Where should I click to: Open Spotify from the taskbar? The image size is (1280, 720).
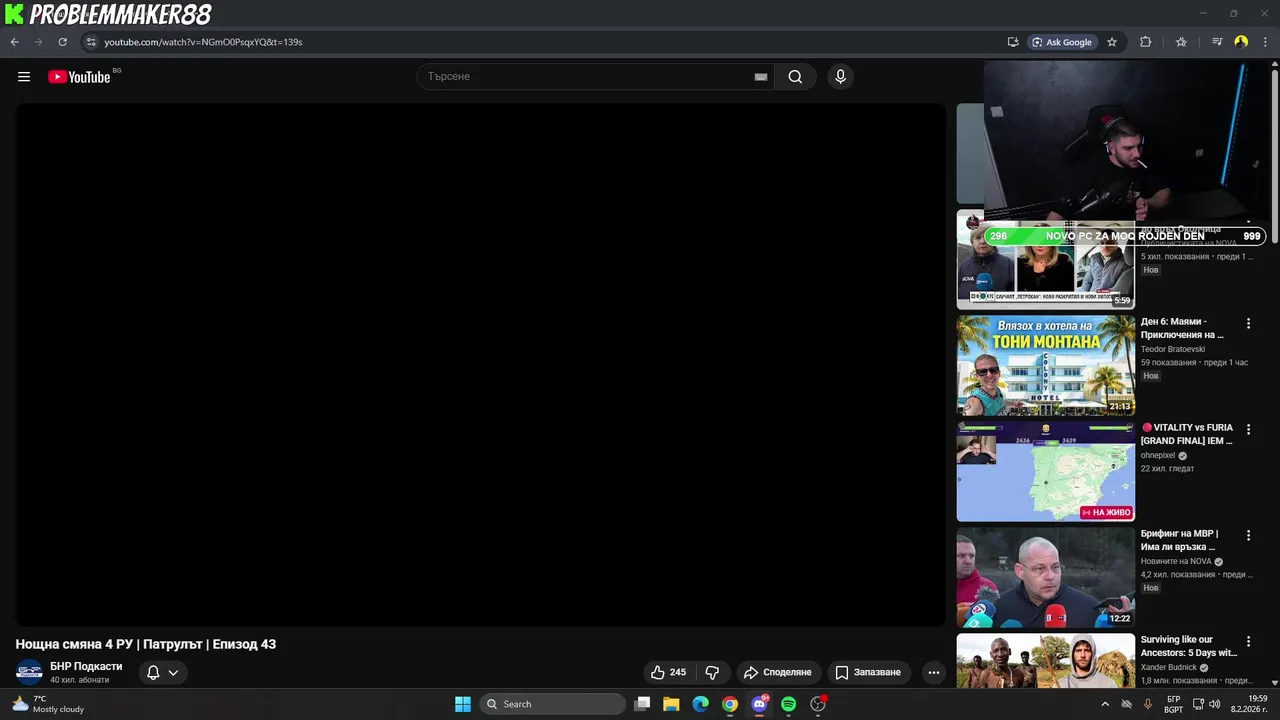click(x=788, y=704)
